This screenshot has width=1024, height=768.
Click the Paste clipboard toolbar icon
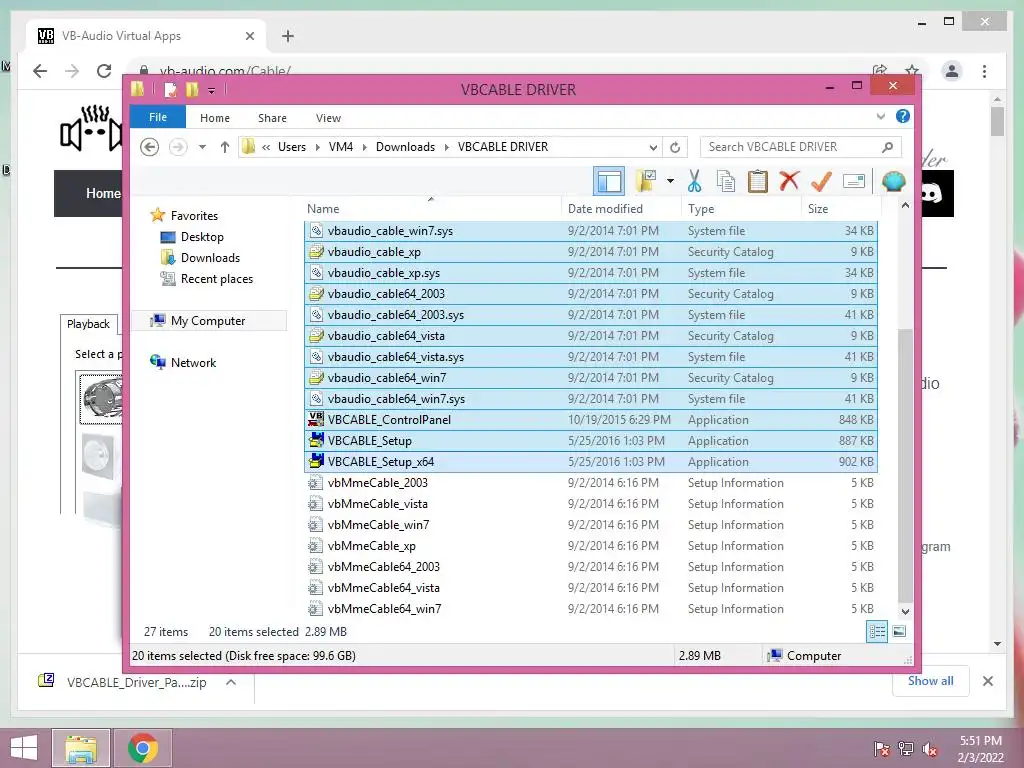pyautogui.click(x=758, y=181)
